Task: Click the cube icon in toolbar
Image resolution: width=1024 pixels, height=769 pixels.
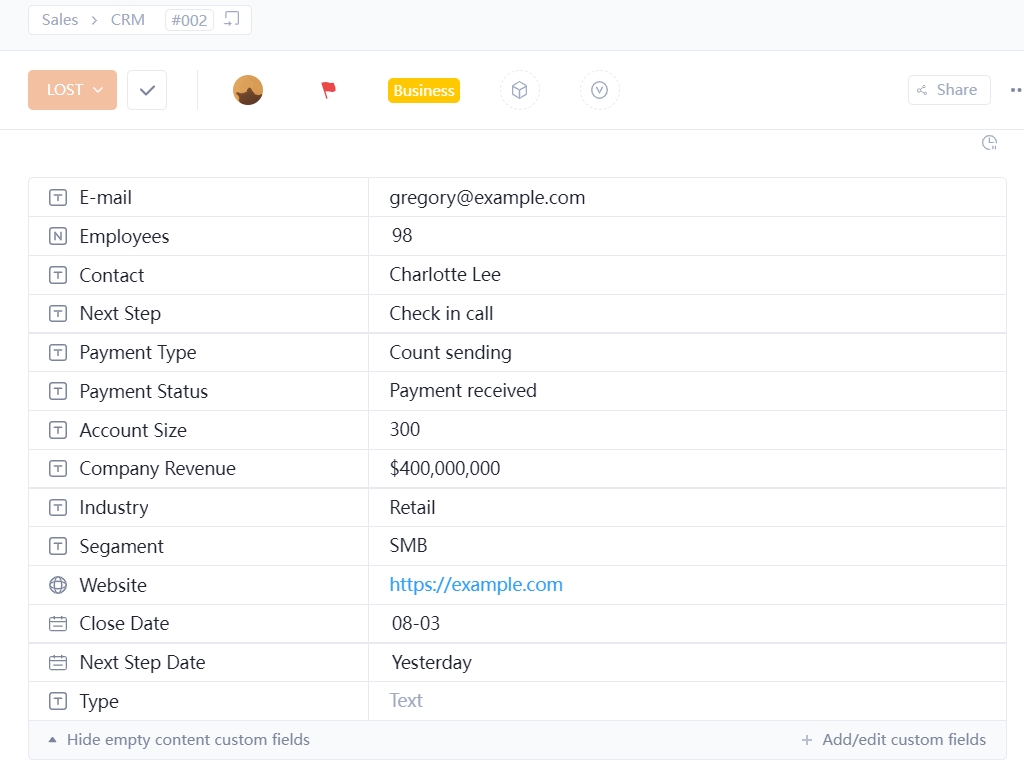Action: pos(519,90)
